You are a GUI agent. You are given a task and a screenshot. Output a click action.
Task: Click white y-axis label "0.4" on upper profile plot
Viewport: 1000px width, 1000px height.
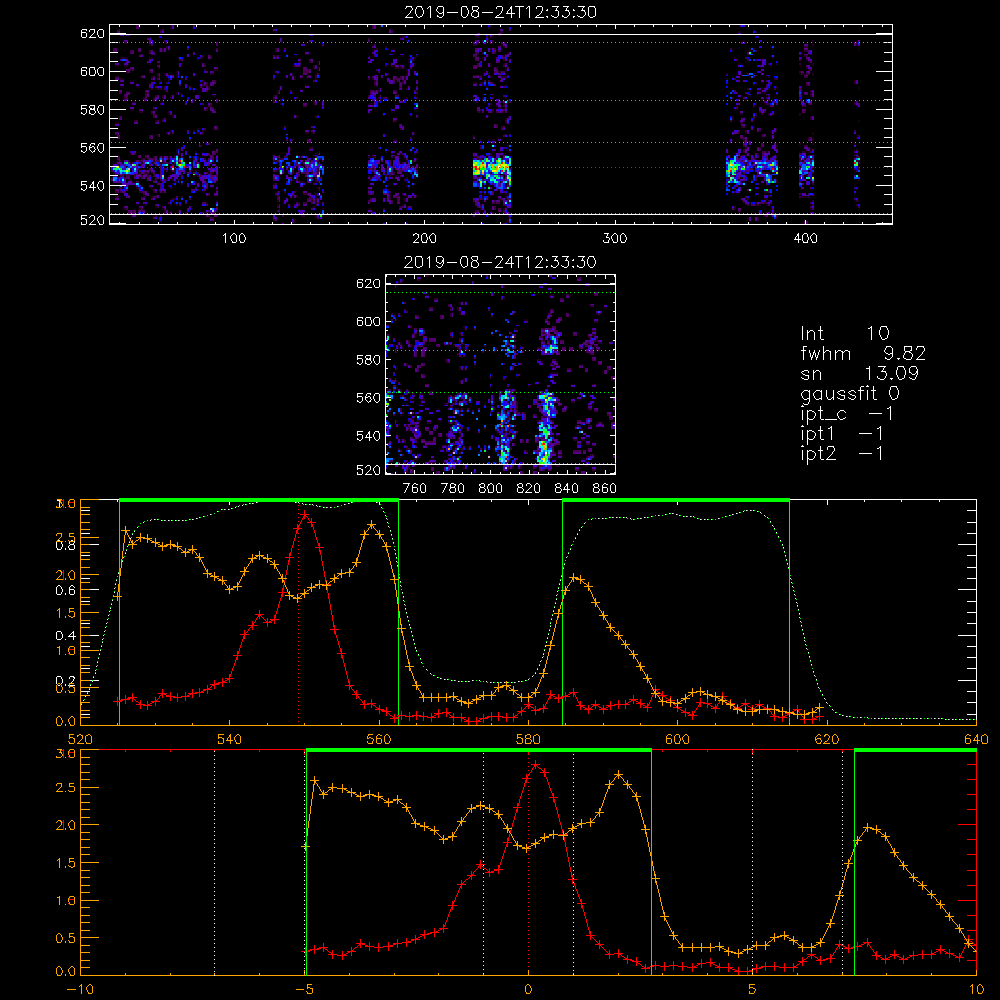coord(66,635)
